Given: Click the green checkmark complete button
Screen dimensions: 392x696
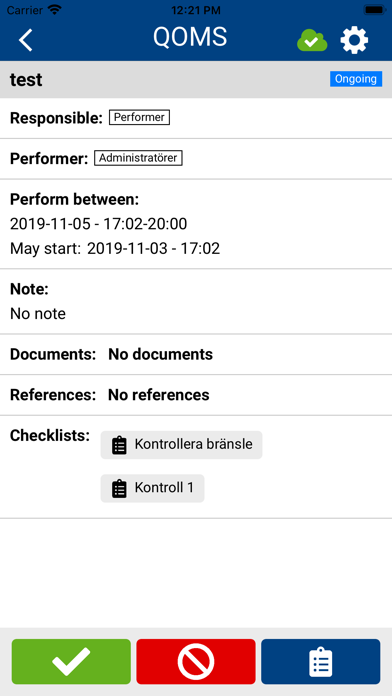Looking at the screenshot, I should coord(71,661).
